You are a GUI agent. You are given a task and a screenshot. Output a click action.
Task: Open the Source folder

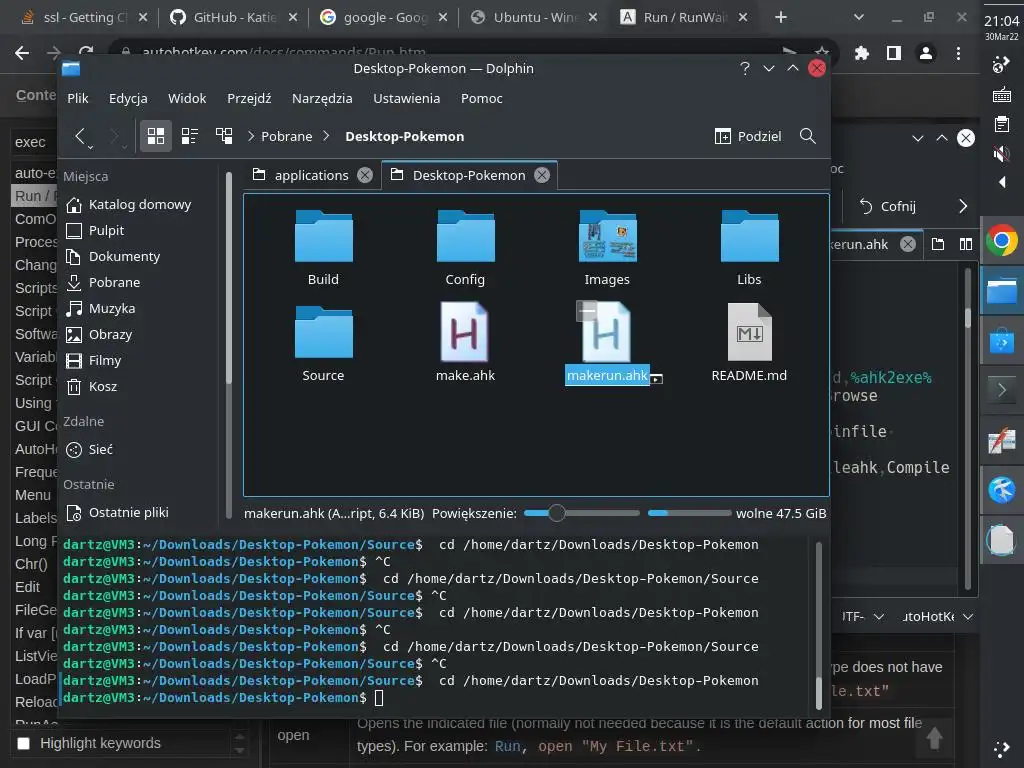point(323,343)
